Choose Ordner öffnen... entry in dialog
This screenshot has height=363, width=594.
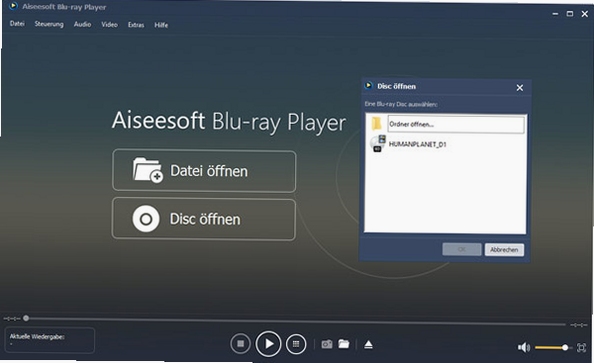click(x=456, y=124)
